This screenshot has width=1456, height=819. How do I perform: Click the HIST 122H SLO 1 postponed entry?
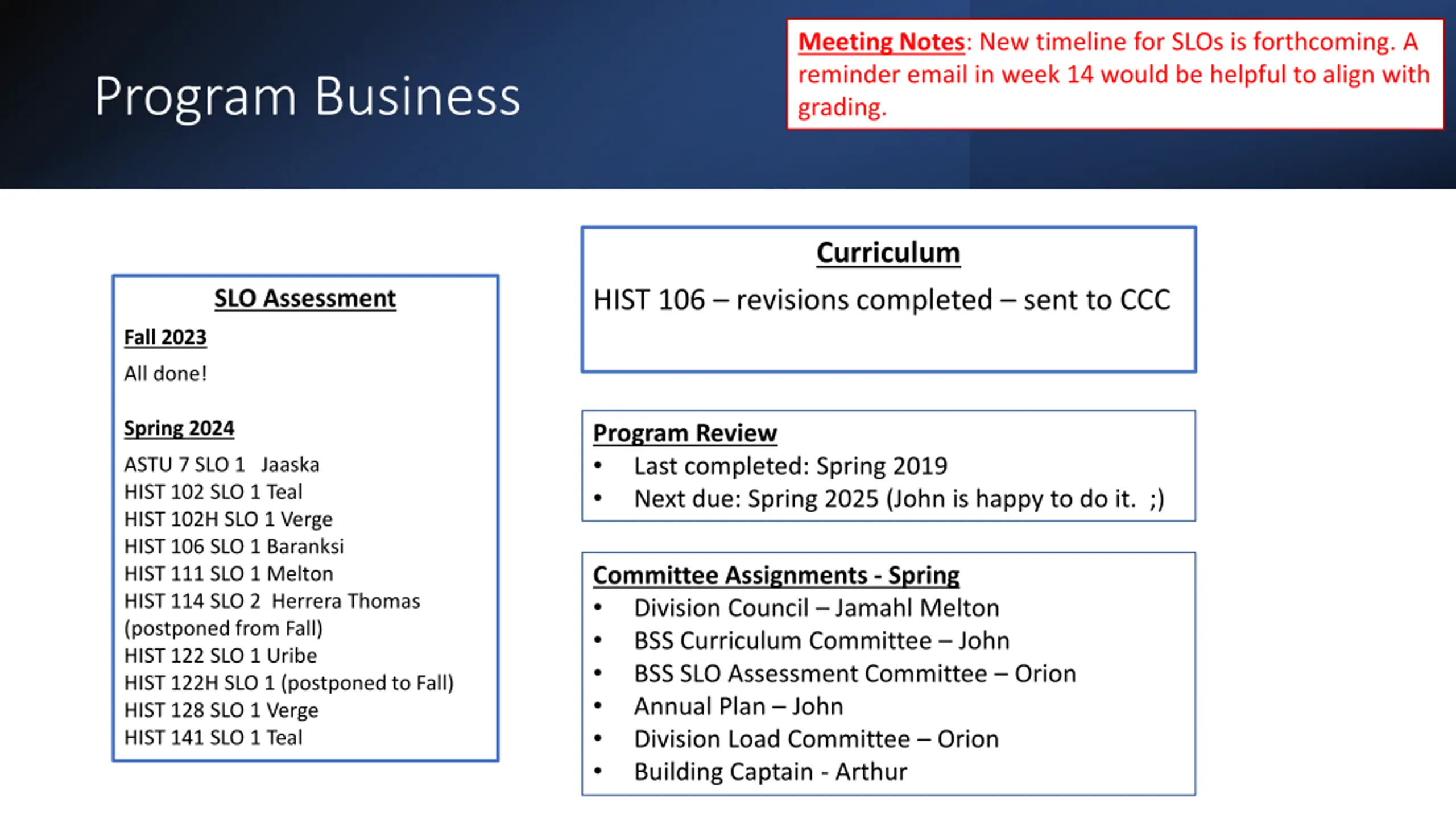pyautogui.click(x=289, y=683)
